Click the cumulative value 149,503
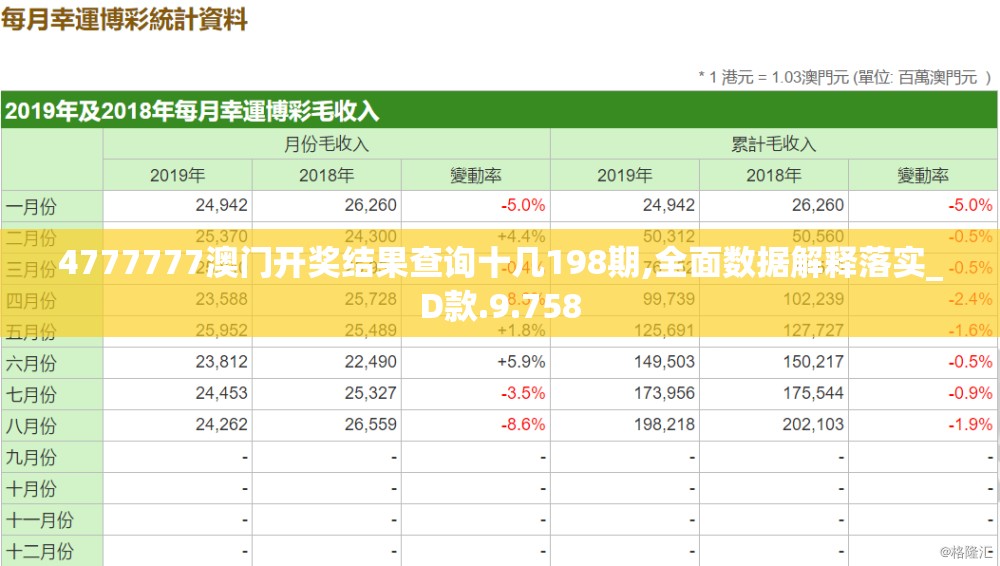 point(664,362)
